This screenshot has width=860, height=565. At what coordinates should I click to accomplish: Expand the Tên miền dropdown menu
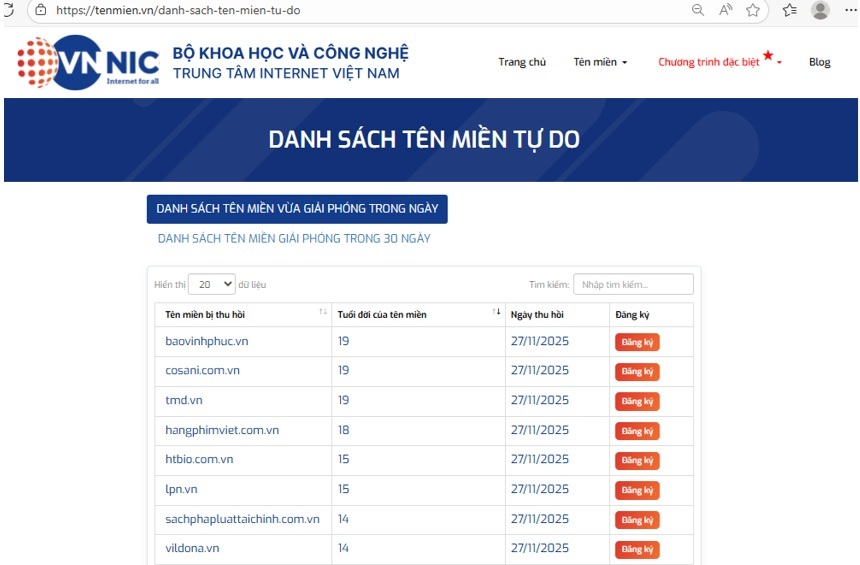point(600,62)
